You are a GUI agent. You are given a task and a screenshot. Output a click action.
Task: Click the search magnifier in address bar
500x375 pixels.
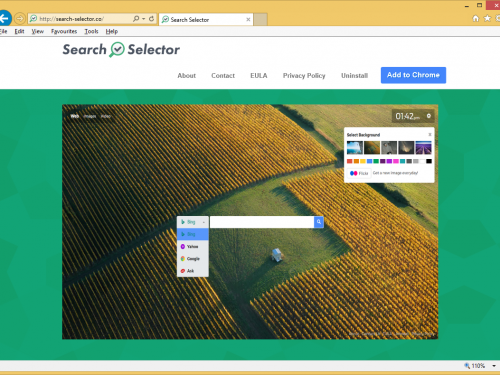pos(136,19)
